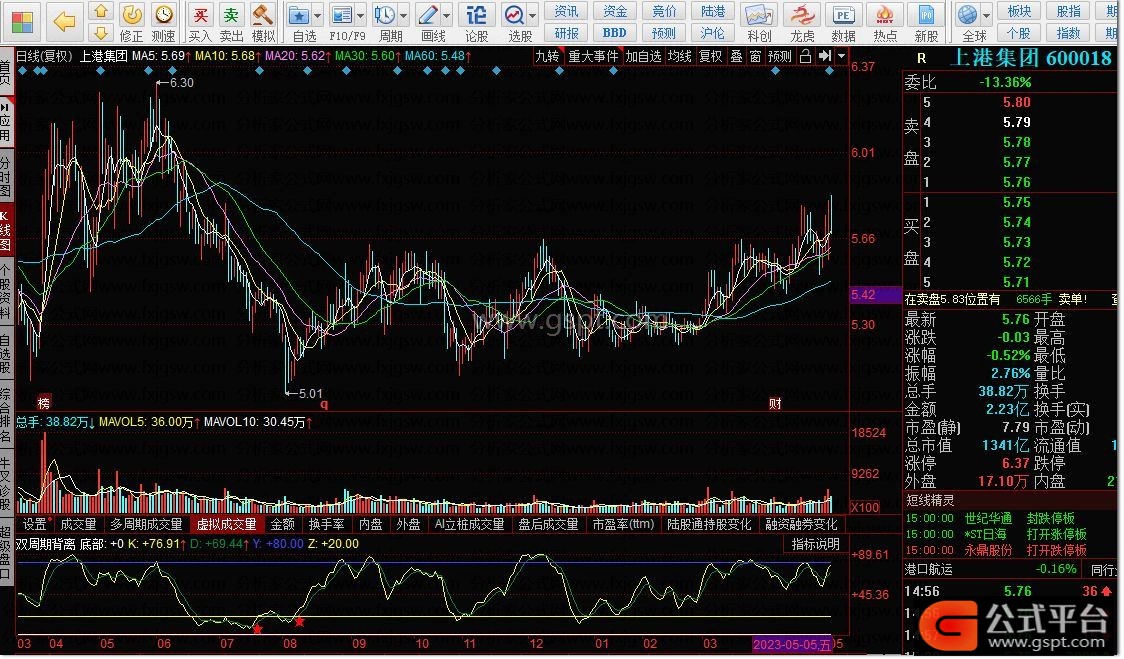
Task: Open the 设置 settings tab
Action: [x=34, y=525]
